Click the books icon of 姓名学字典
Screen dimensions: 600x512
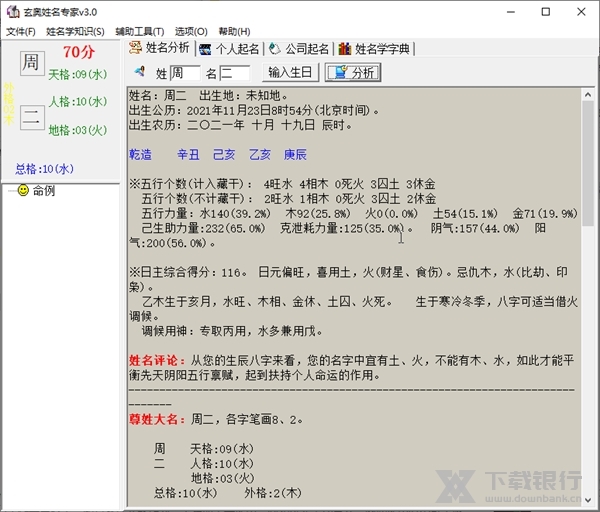pyautogui.click(x=344, y=49)
